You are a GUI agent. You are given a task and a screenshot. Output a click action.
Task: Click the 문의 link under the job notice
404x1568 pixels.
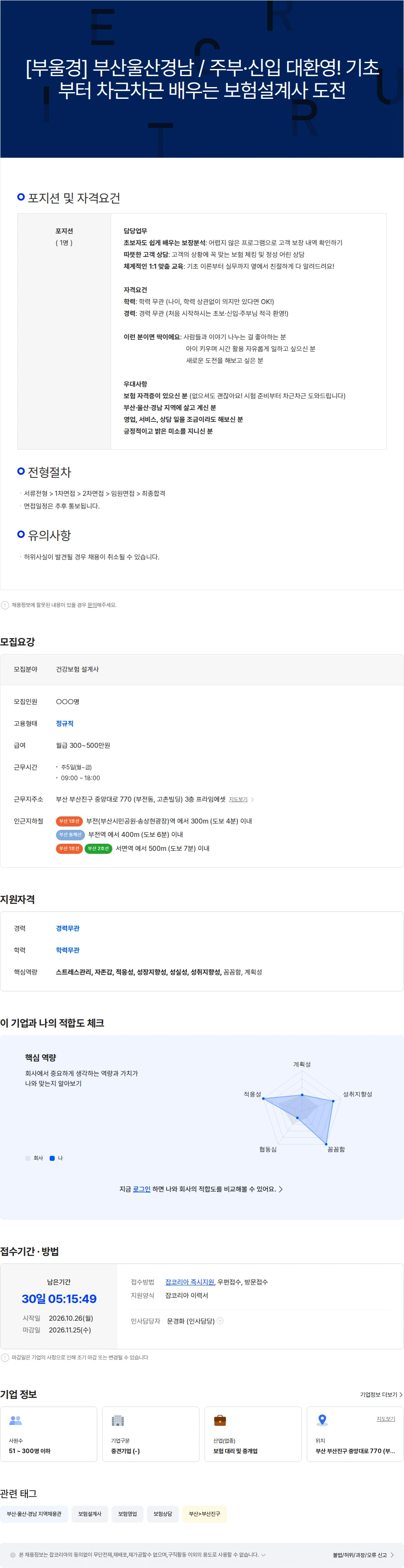tap(91, 605)
